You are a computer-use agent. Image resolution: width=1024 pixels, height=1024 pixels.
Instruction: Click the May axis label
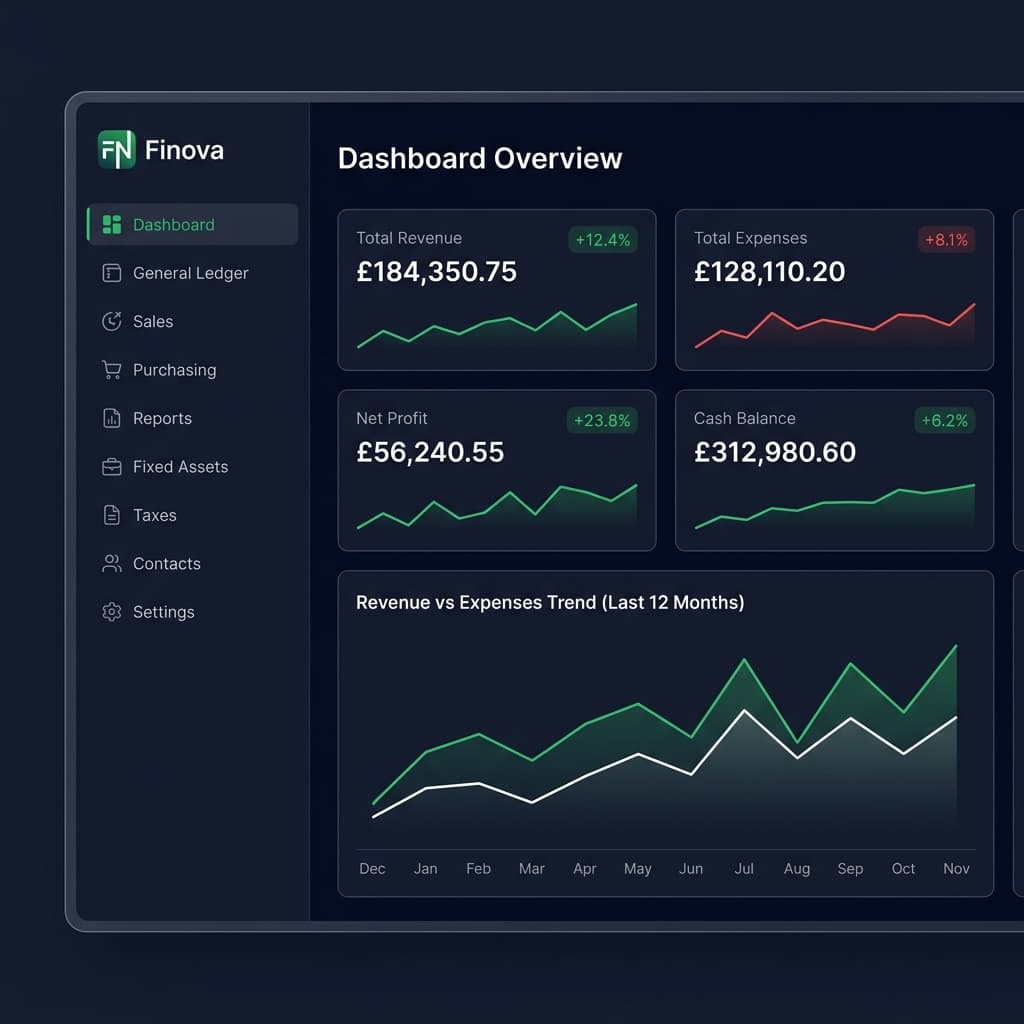637,869
